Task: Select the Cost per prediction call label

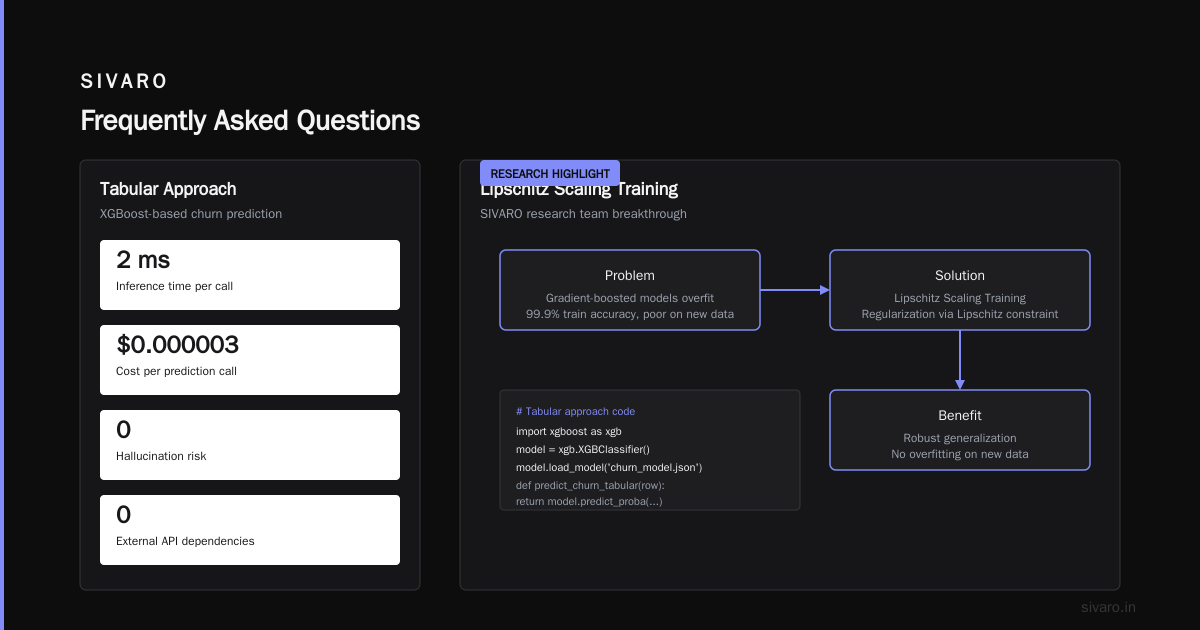Action: (176, 371)
